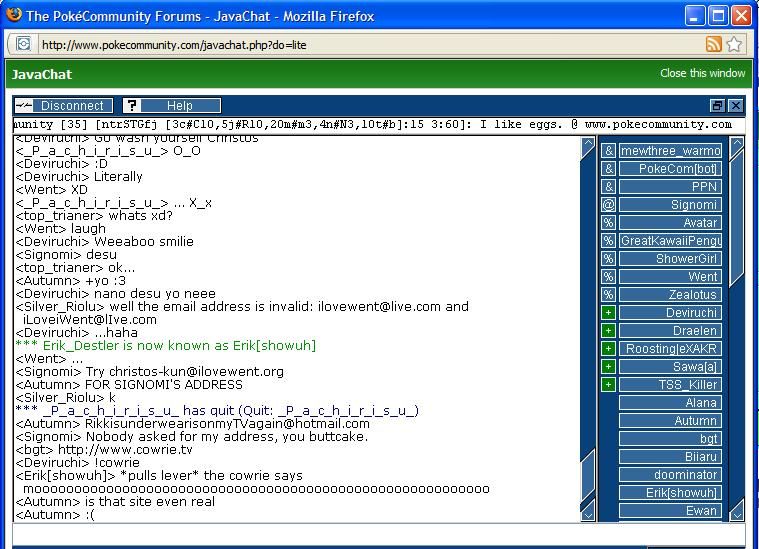Viewport: 759px width, 549px height.
Task: Maximize the Firefox window
Action: coord(718,15)
